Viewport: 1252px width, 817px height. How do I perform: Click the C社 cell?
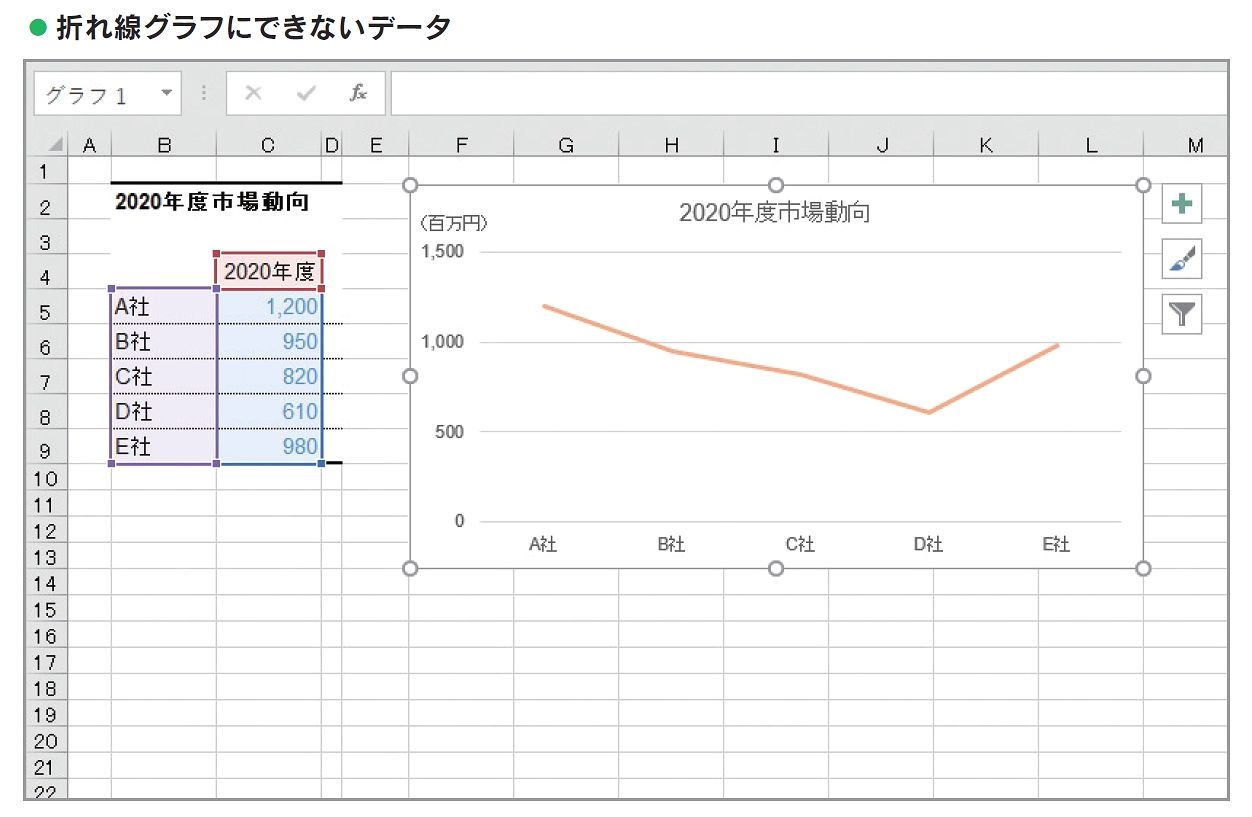[x=163, y=376]
